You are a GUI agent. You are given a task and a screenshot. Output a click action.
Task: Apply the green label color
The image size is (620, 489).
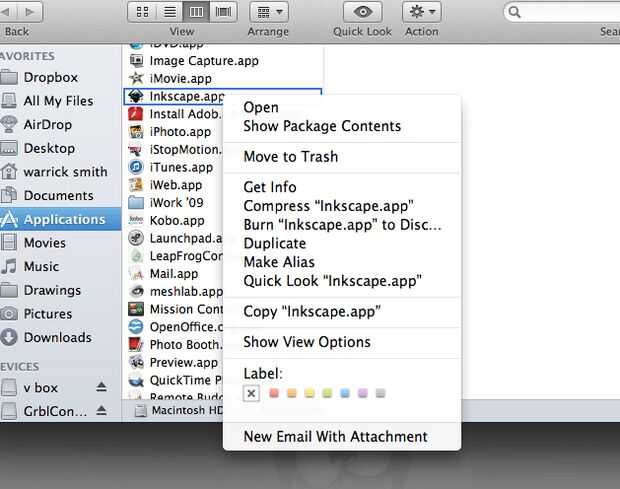pos(327,393)
